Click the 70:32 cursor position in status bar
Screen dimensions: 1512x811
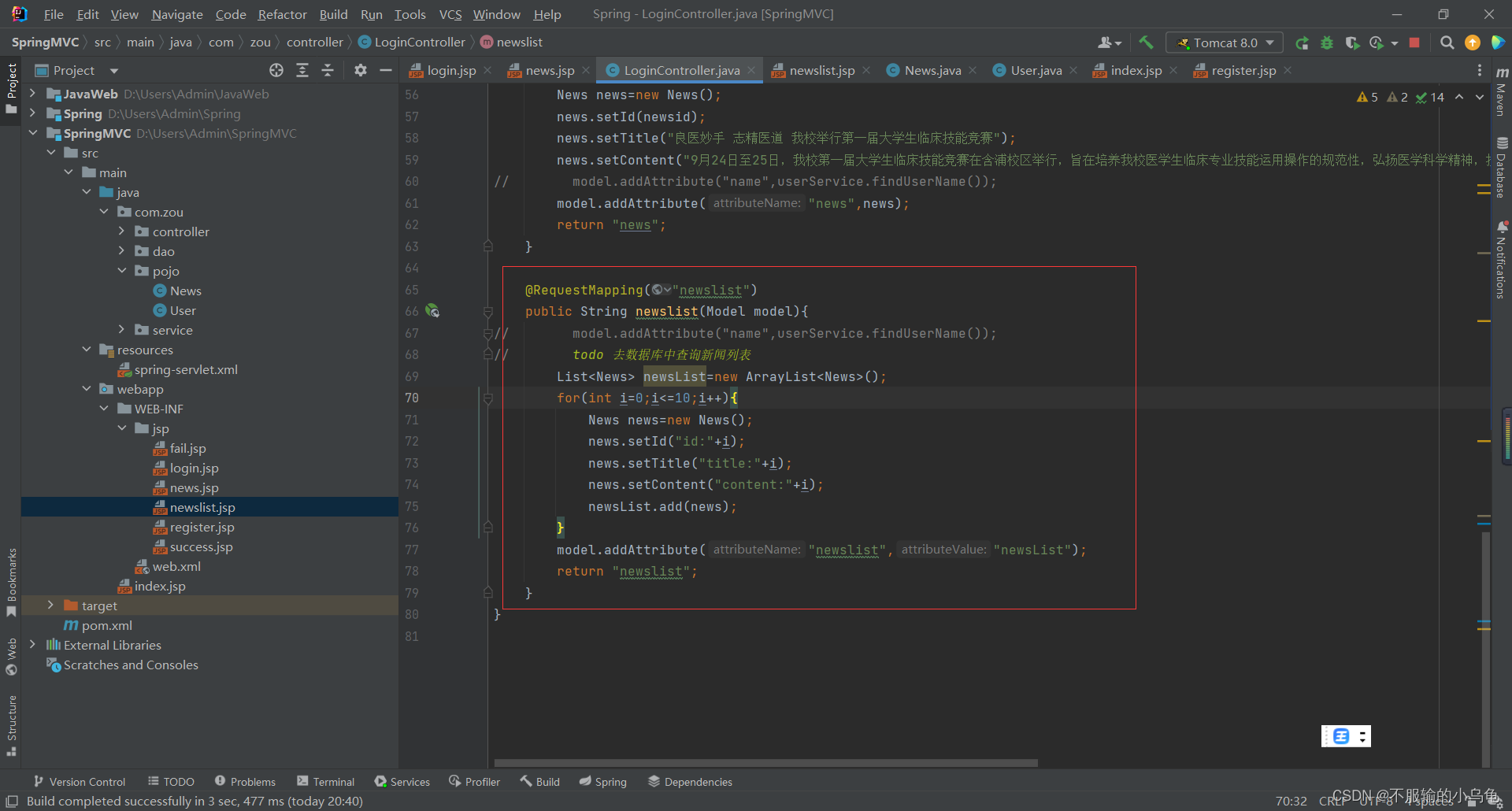click(1291, 801)
